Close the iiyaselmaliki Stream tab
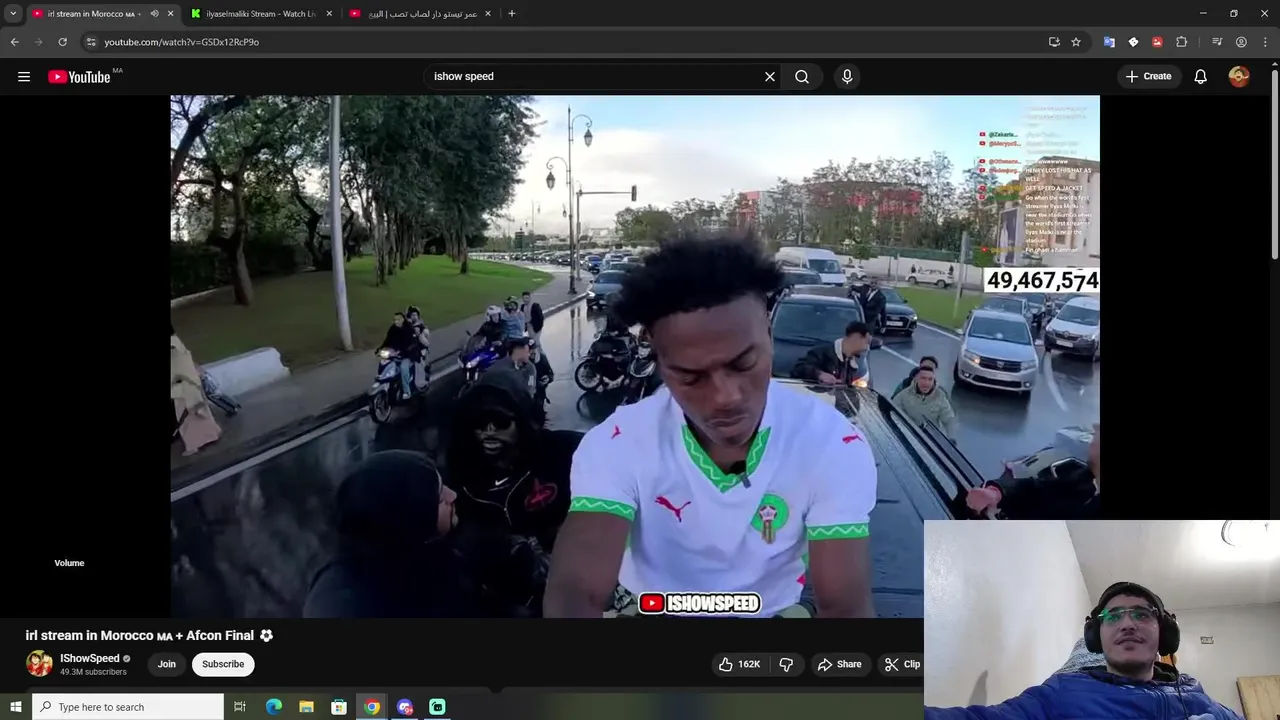The height and width of the screenshot is (720, 1280). click(x=329, y=14)
